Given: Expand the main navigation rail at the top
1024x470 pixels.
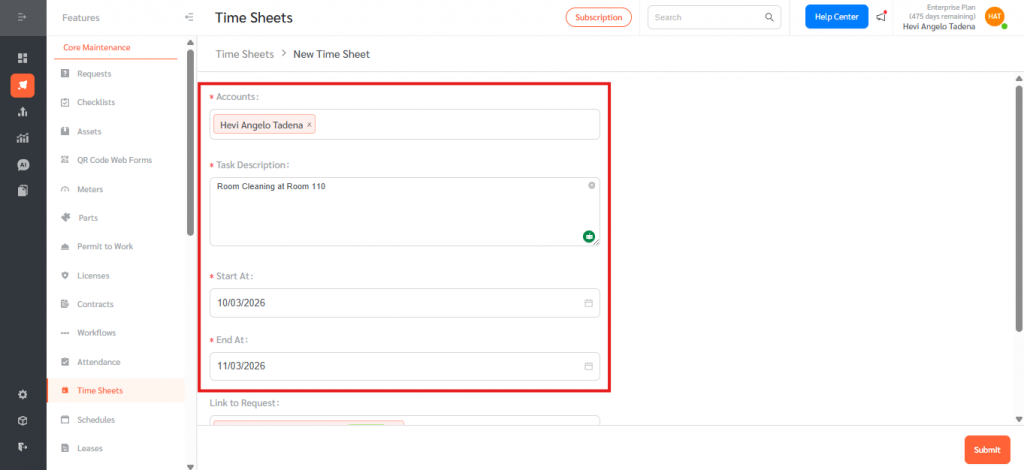Looking at the screenshot, I should click(x=22, y=17).
